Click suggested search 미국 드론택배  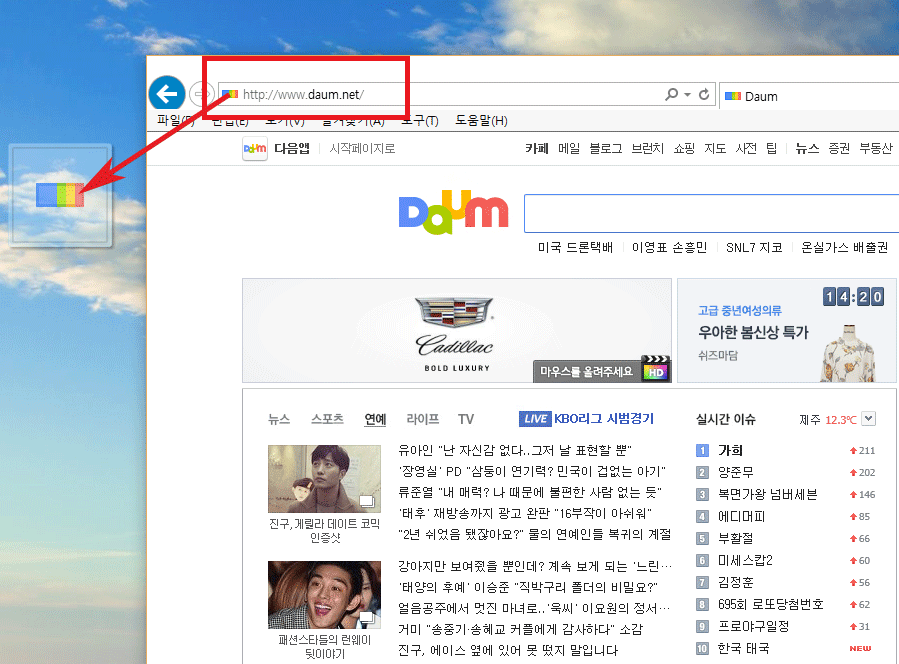click(x=575, y=247)
